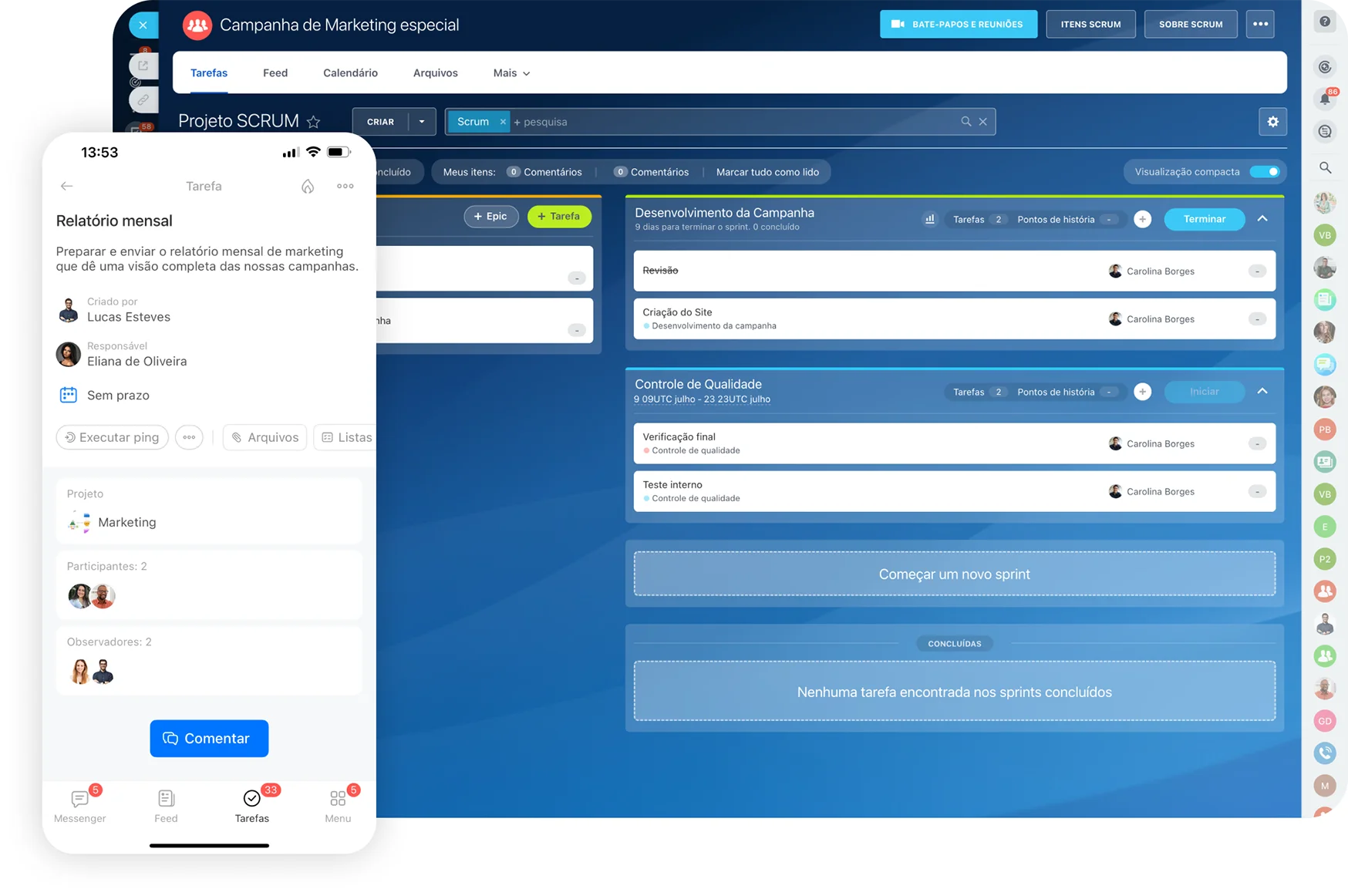Toggle the Visualização compacta switch
The width and height of the screenshot is (1348, 896).
[x=1264, y=172]
